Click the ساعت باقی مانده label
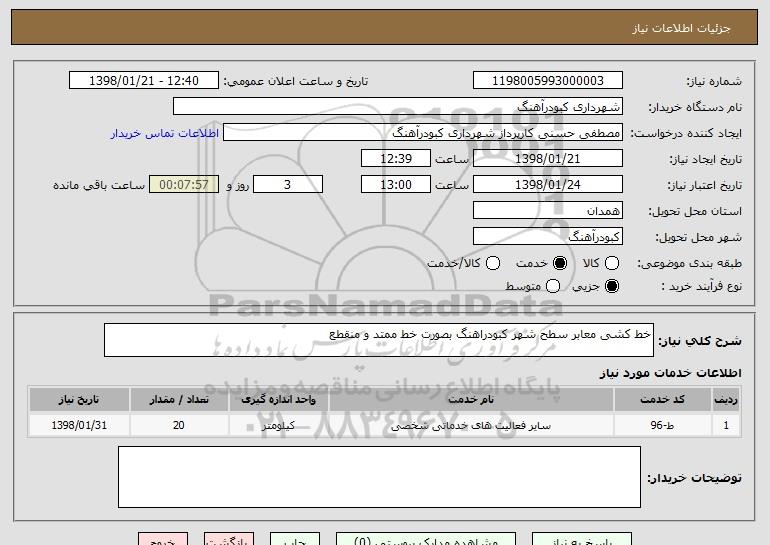 click(x=99, y=185)
